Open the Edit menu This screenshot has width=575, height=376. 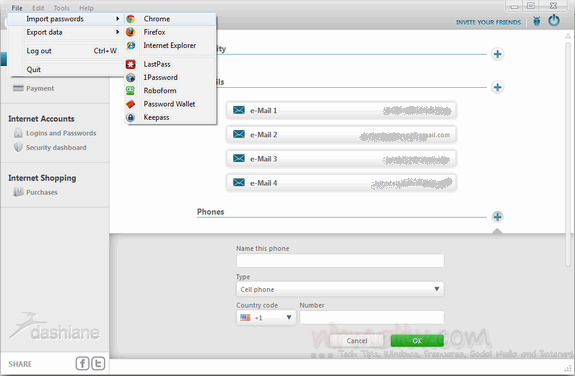pyautogui.click(x=38, y=8)
